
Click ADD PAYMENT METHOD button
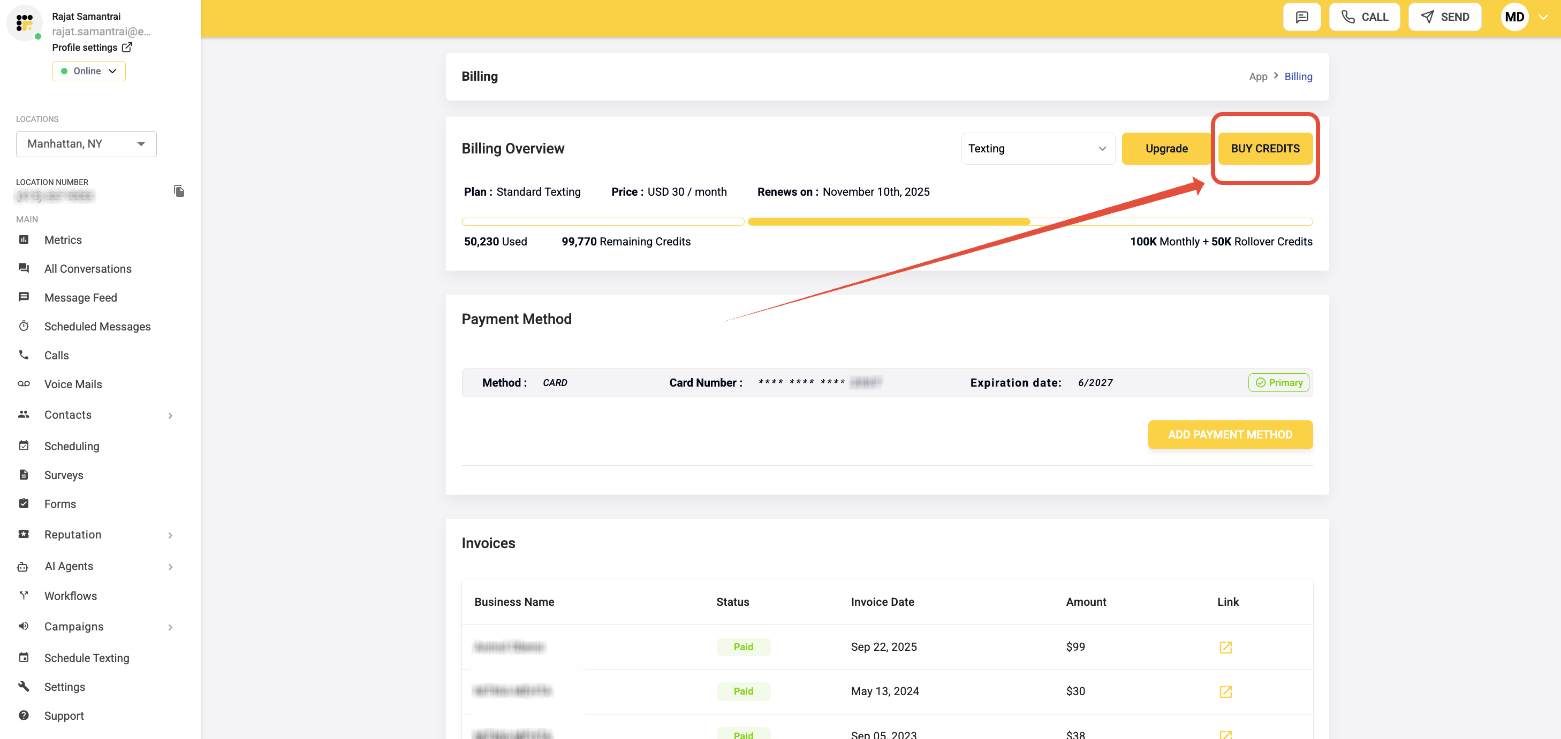[x=1229, y=435]
